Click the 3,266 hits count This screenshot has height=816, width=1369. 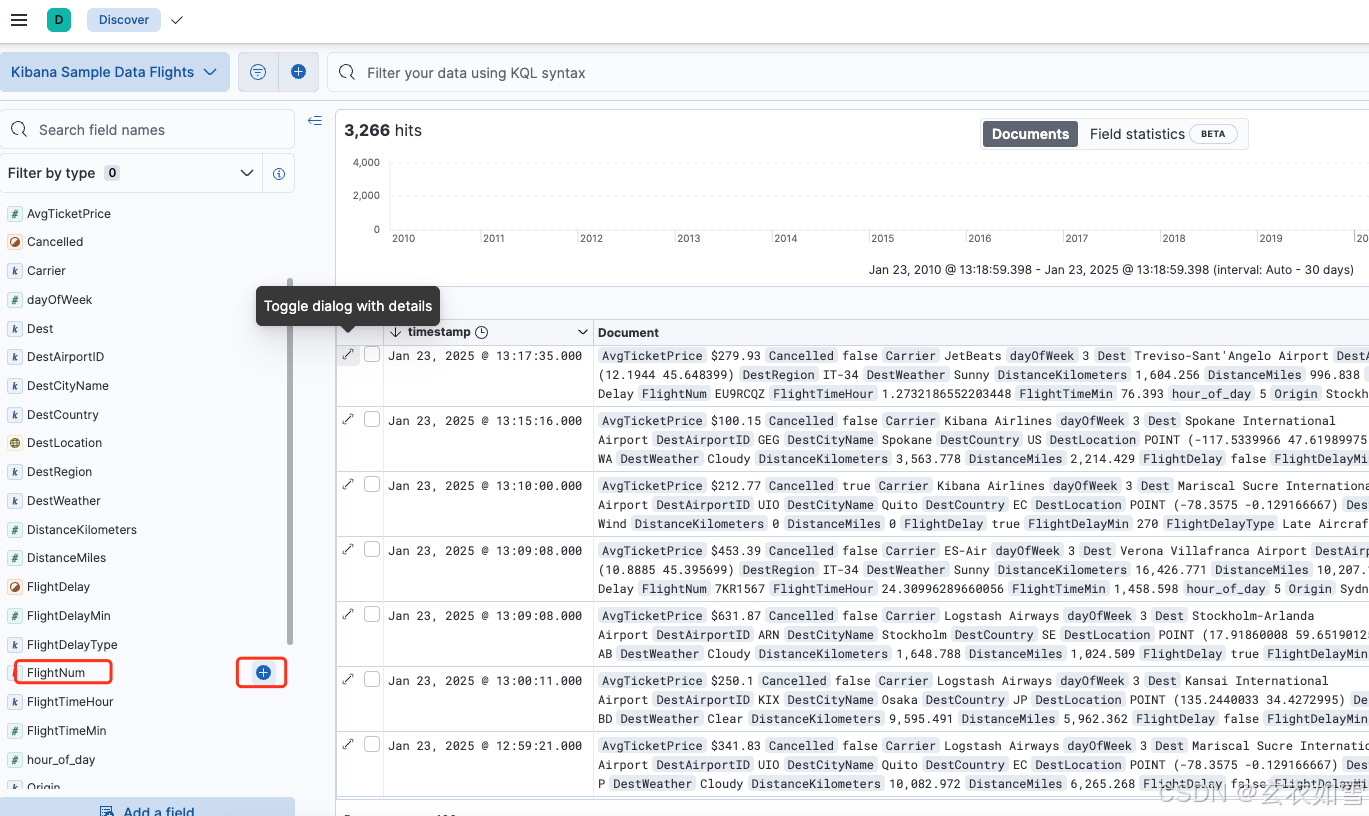pyautogui.click(x=383, y=130)
